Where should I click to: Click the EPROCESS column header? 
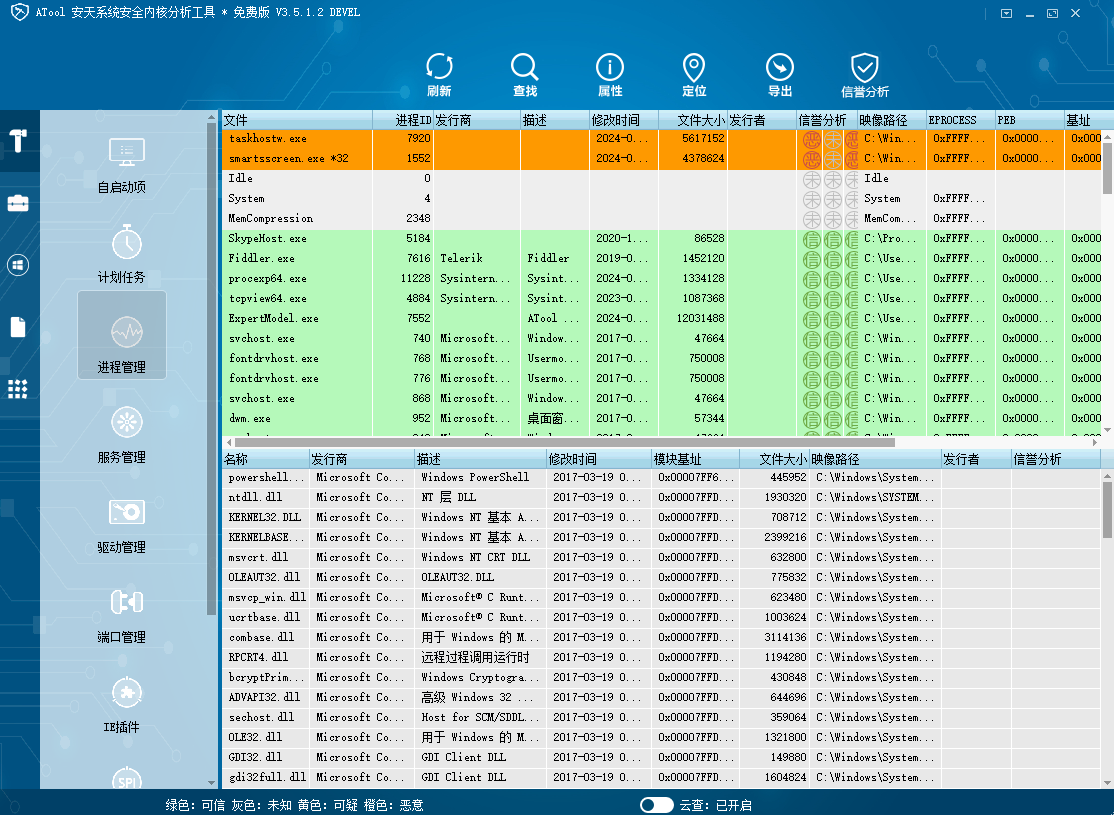click(961, 120)
